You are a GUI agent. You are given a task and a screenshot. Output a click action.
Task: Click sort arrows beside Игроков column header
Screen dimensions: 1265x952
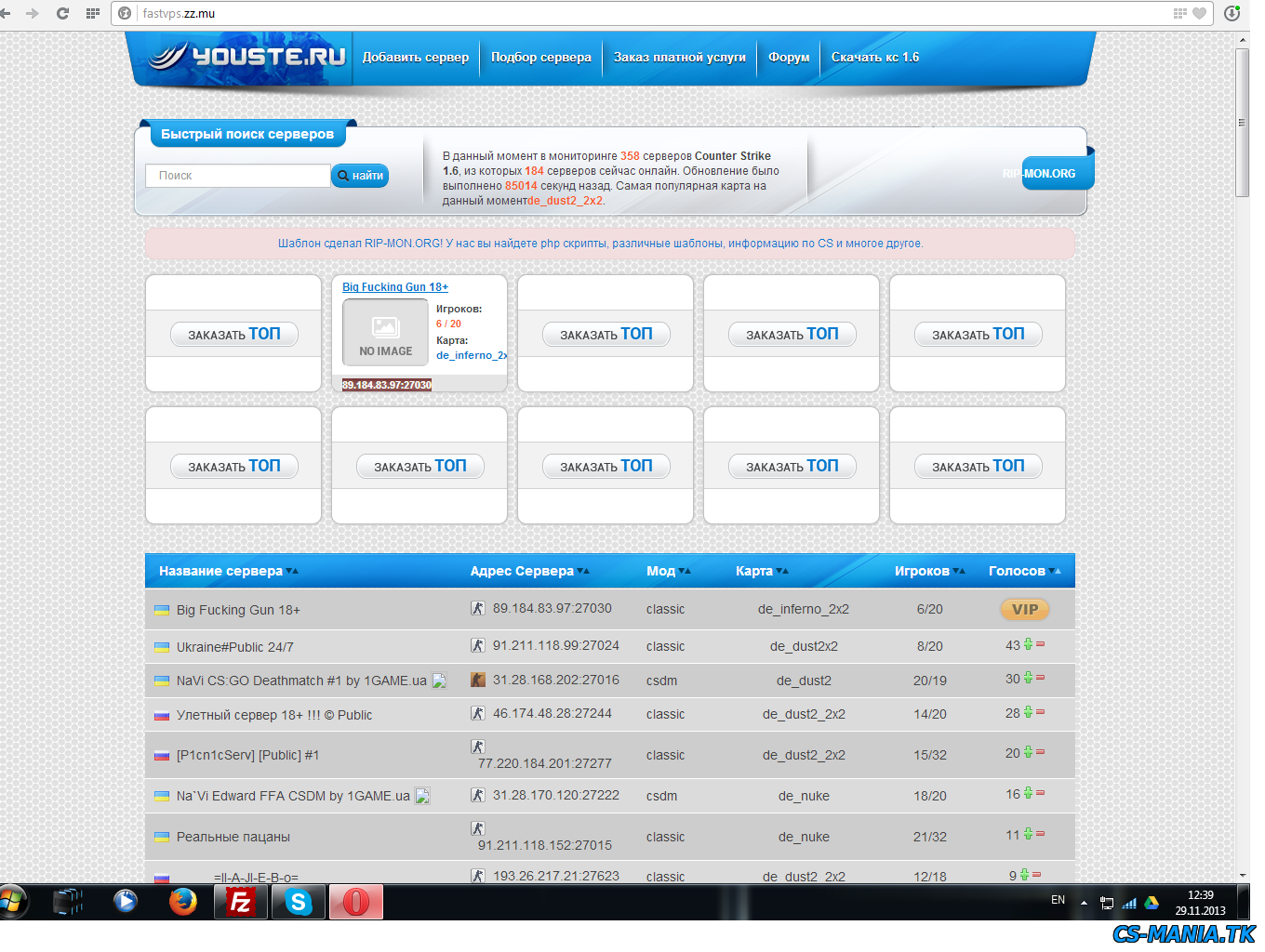[959, 571]
